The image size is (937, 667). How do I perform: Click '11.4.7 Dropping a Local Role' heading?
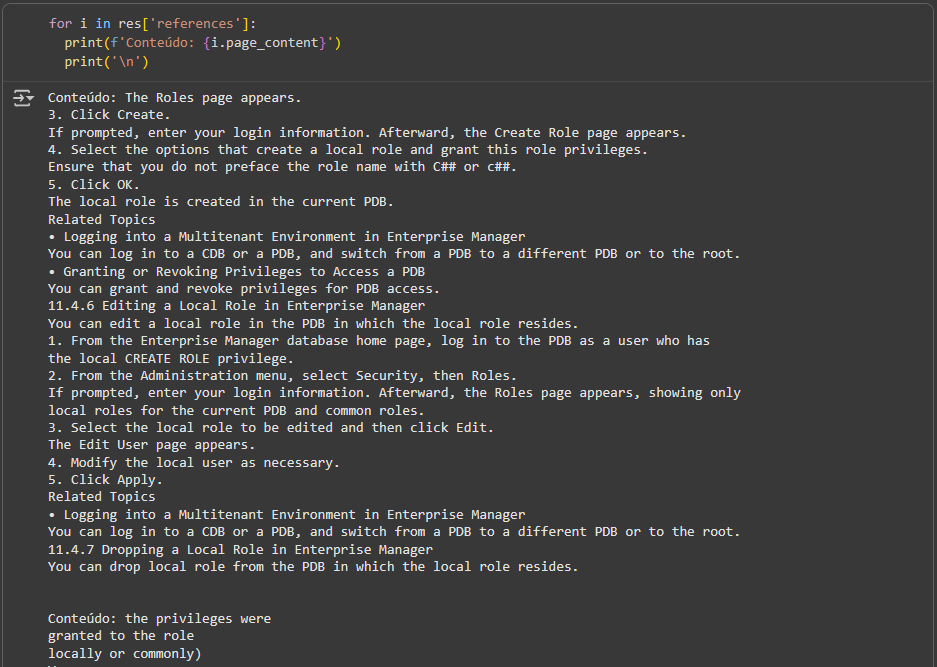pos(240,549)
